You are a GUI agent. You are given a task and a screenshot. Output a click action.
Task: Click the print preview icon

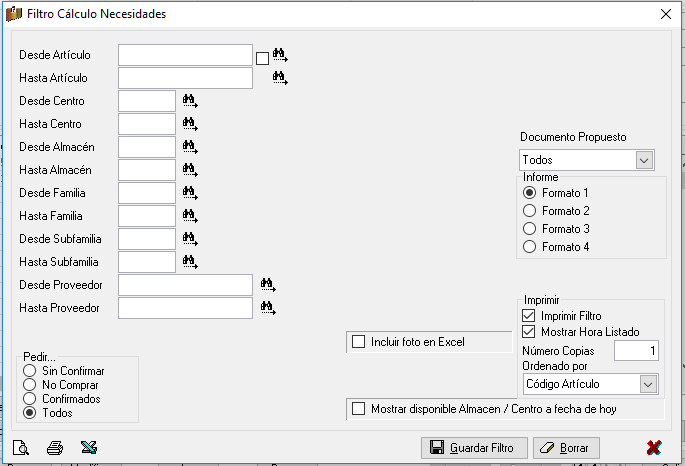tap(21, 448)
